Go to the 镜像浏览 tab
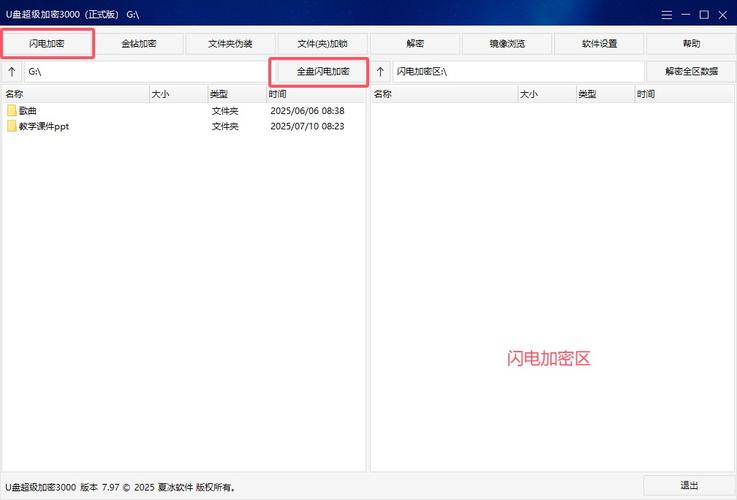Image resolution: width=737 pixels, height=500 pixels. coord(507,44)
